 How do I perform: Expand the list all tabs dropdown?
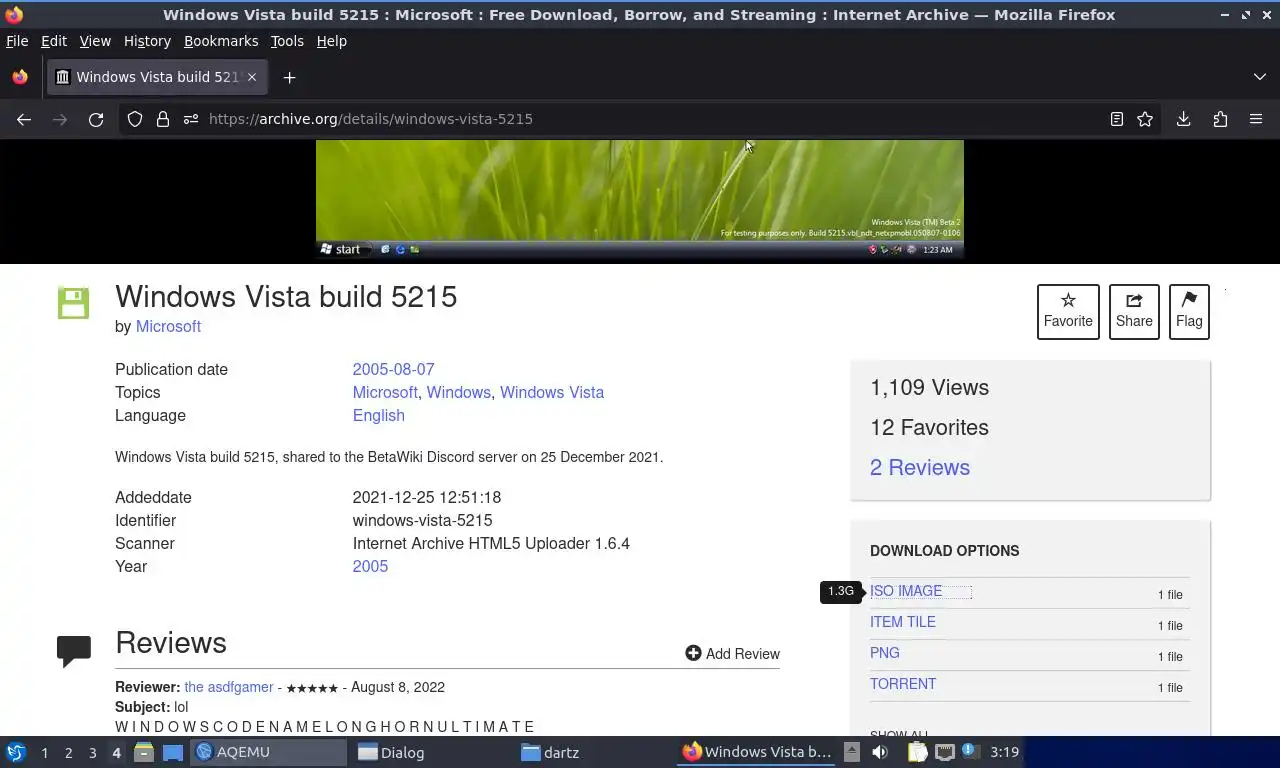point(1259,77)
